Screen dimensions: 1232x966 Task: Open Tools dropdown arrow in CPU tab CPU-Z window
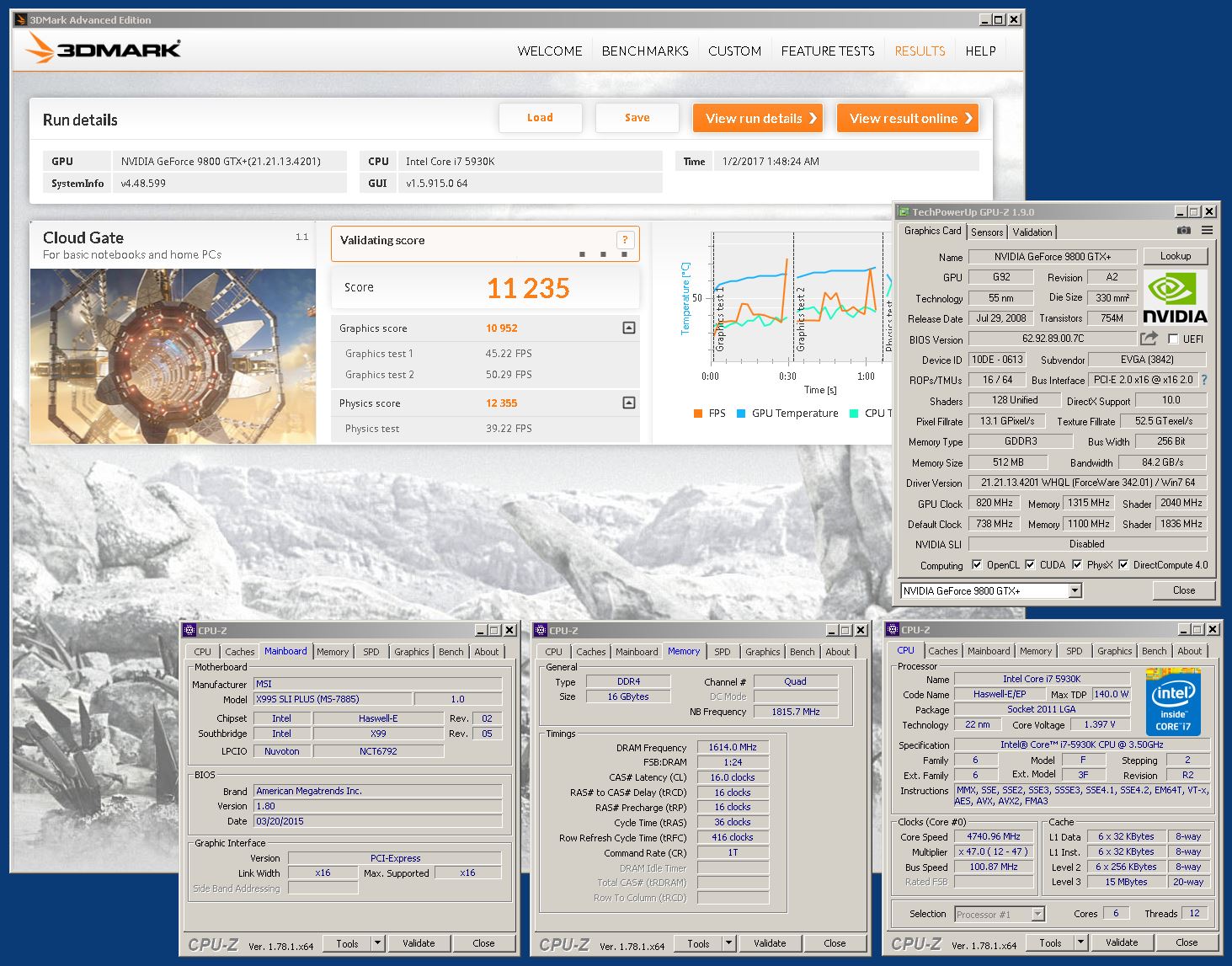point(1080,942)
